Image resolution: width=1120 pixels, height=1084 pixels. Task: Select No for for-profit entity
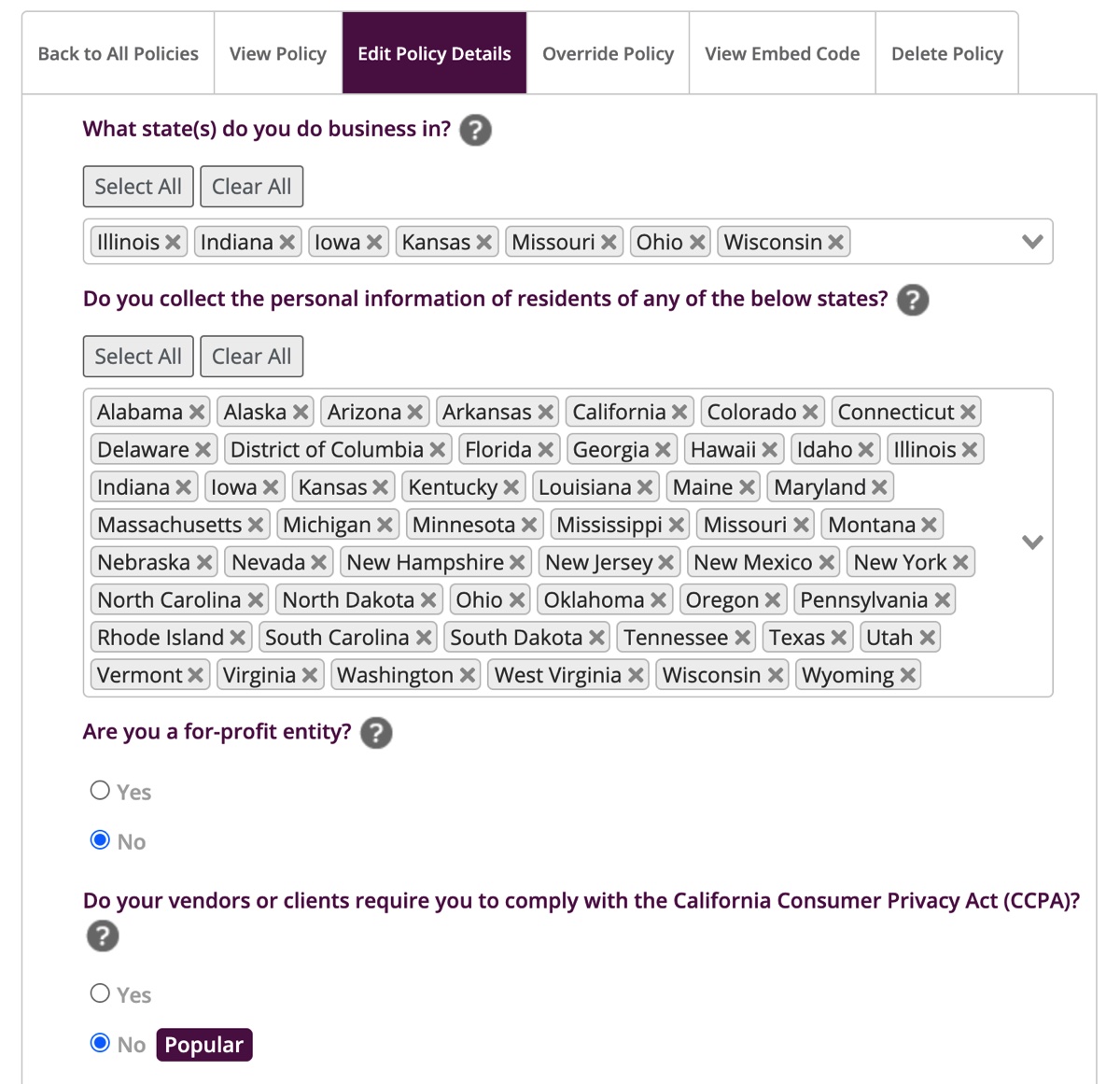(x=100, y=840)
